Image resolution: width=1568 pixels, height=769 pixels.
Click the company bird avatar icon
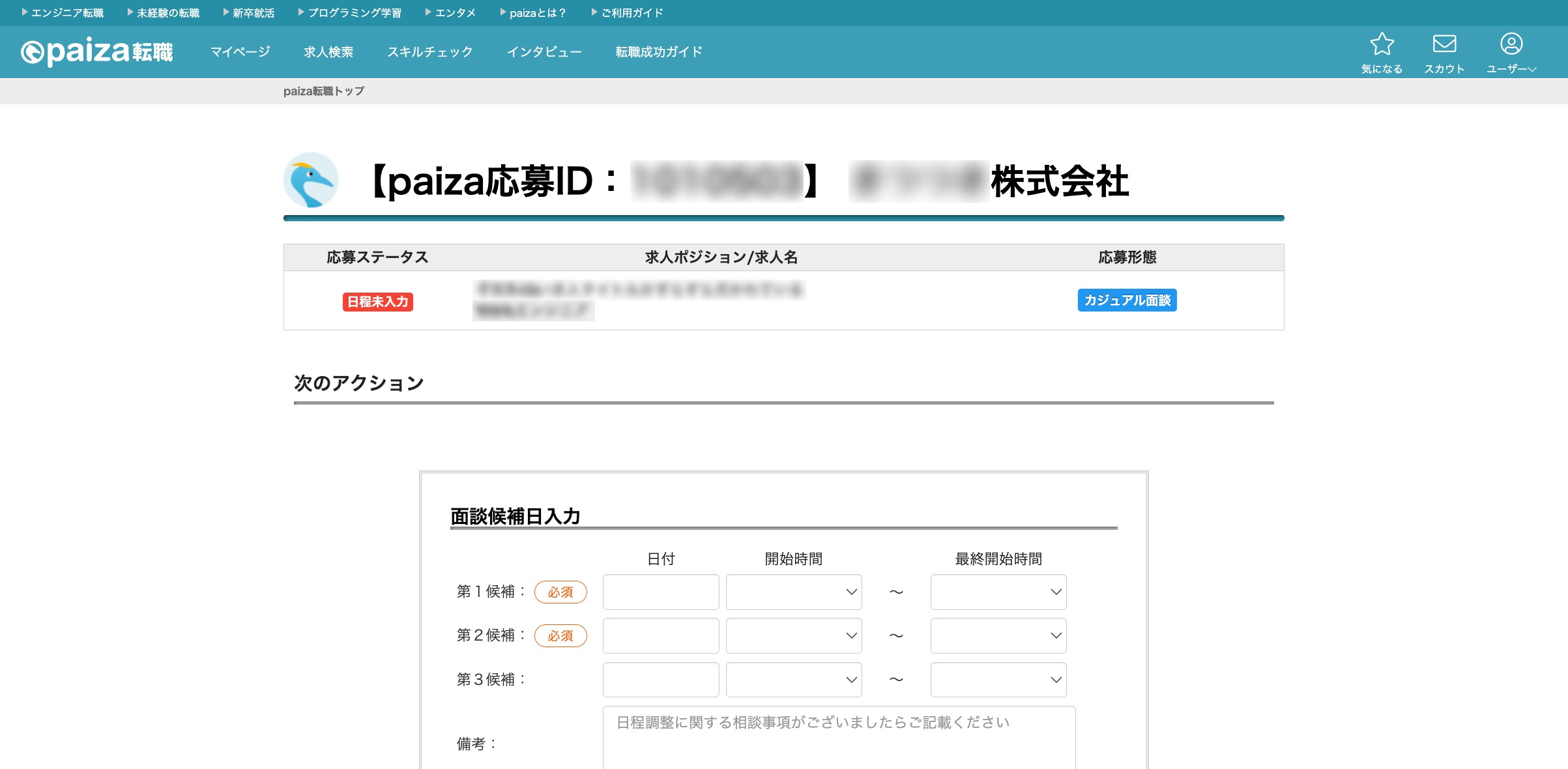tap(311, 180)
